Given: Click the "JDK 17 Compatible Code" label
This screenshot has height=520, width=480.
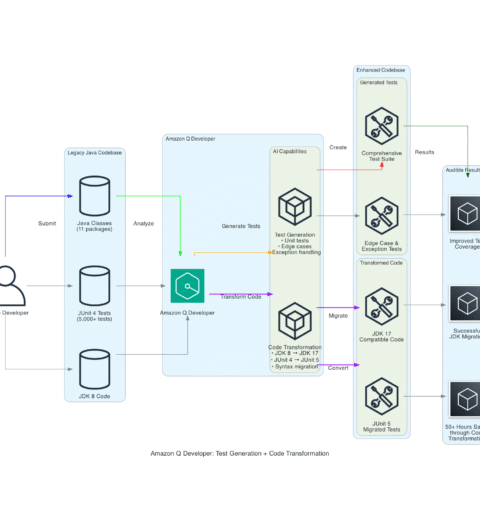Looking at the screenshot, I should point(382,336).
